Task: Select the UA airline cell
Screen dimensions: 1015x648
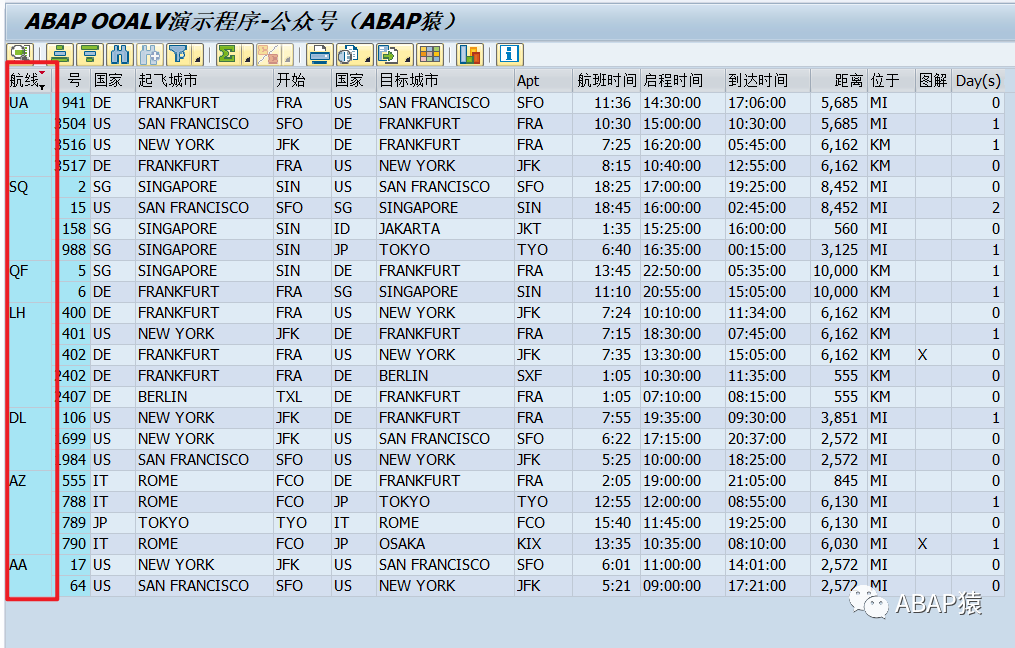Action: [x=30, y=103]
